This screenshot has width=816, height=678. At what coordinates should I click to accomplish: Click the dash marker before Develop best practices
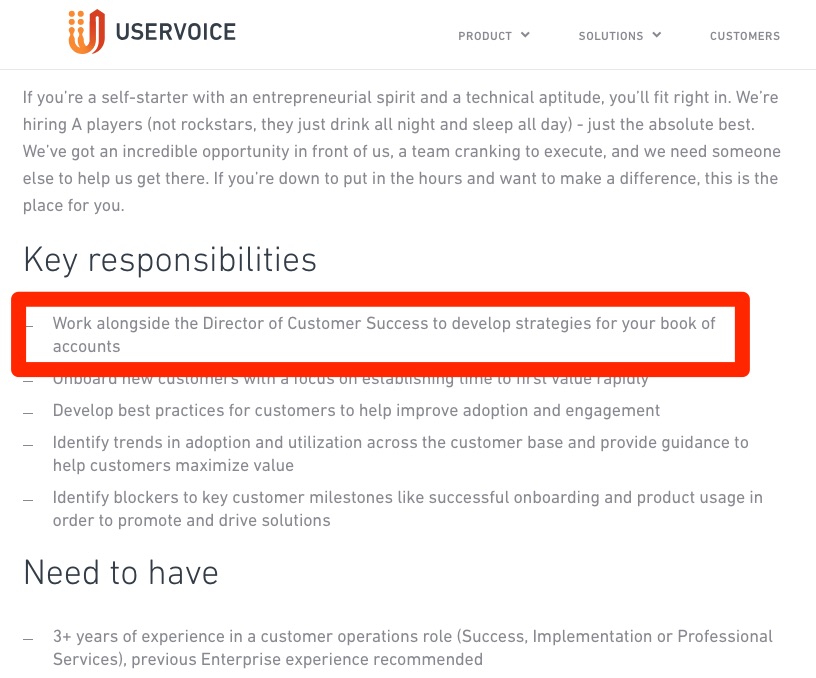coord(28,414)
